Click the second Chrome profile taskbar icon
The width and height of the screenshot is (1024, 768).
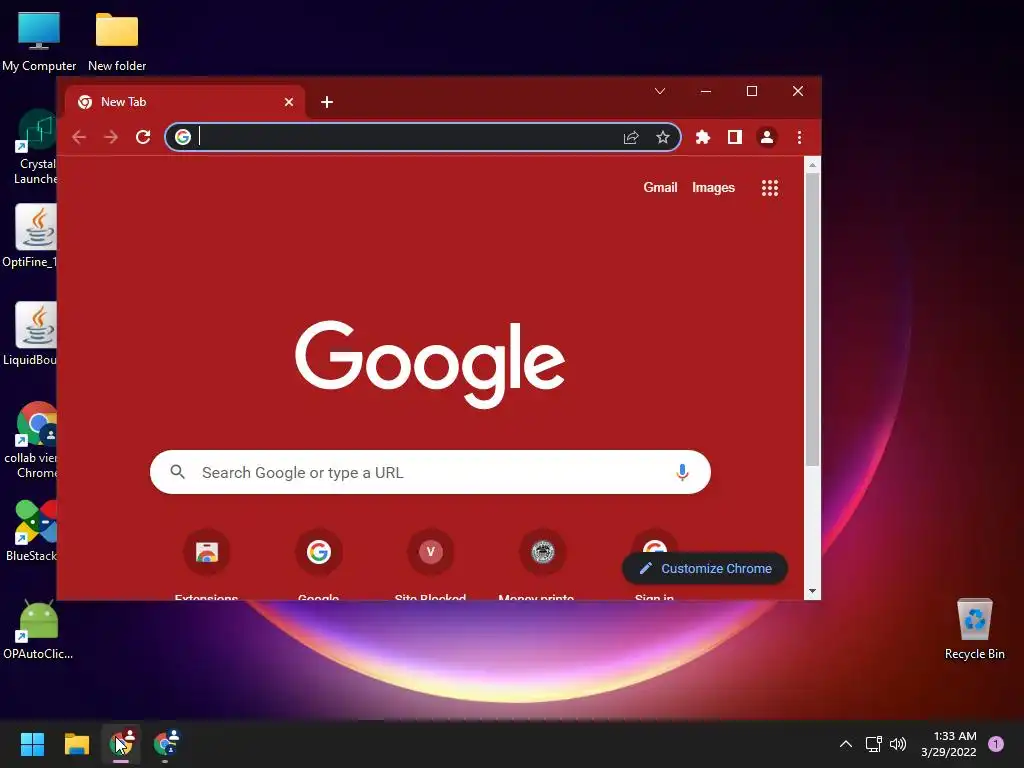[166, 744]
